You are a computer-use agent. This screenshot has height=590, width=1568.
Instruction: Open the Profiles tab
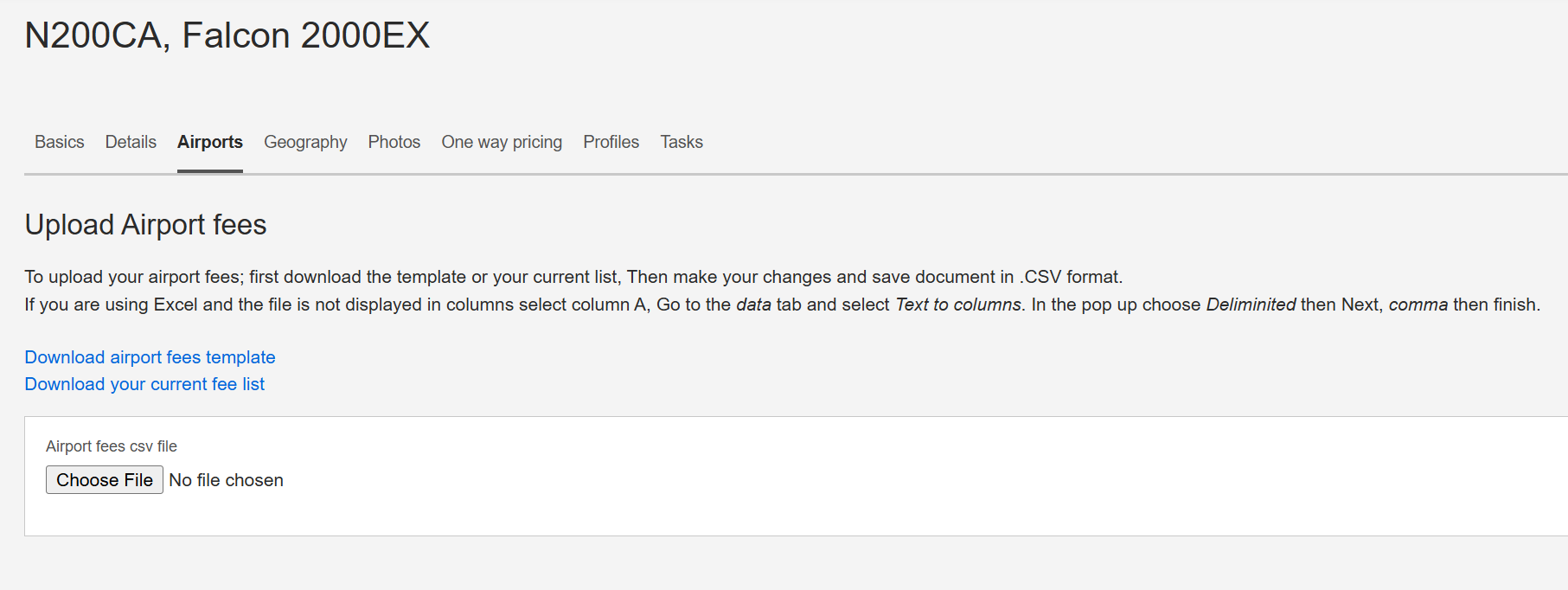click(x=611, y=142)
